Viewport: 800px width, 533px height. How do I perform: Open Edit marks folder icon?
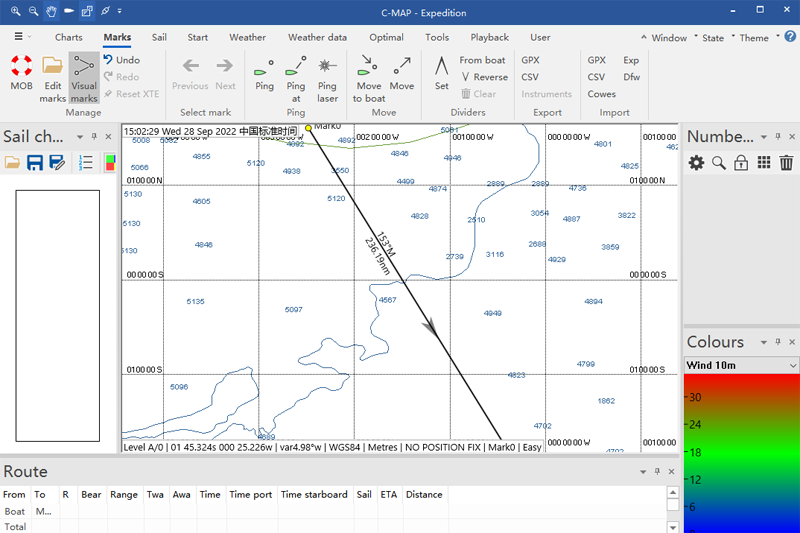pos(52,66)
